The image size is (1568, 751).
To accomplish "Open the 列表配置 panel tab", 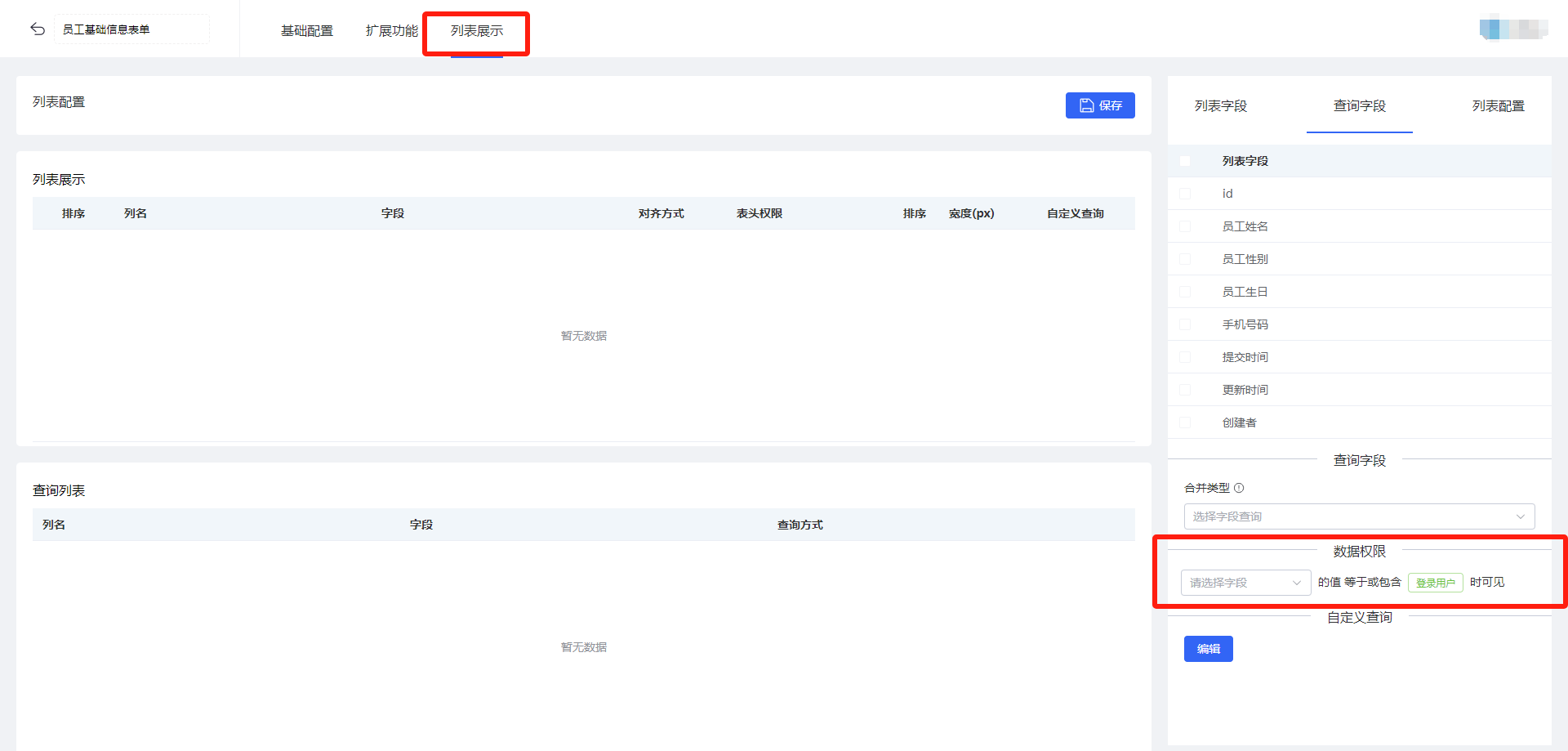I will tap(1498, 106).
